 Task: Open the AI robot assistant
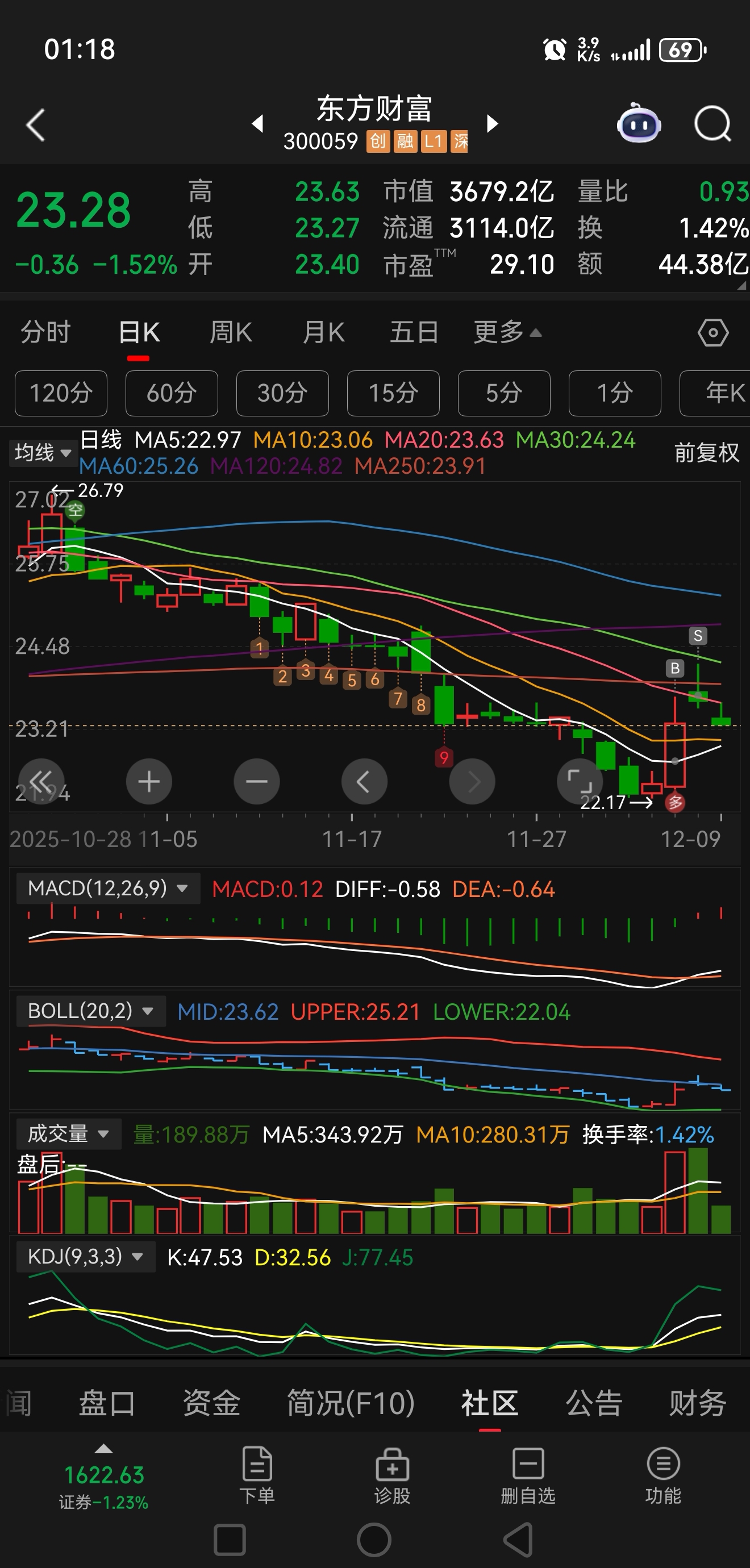pos(638,124)
